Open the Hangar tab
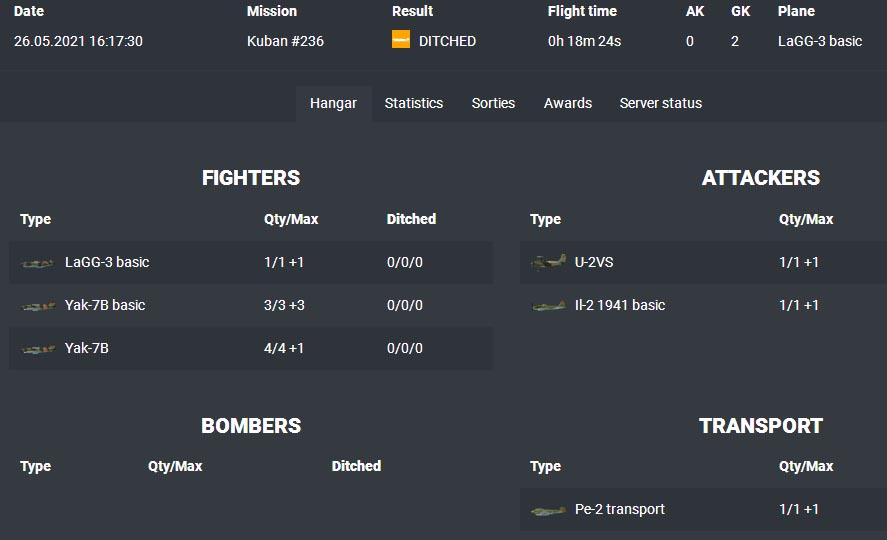The width and height of the screenshot is (887, 540). (333, 103)
